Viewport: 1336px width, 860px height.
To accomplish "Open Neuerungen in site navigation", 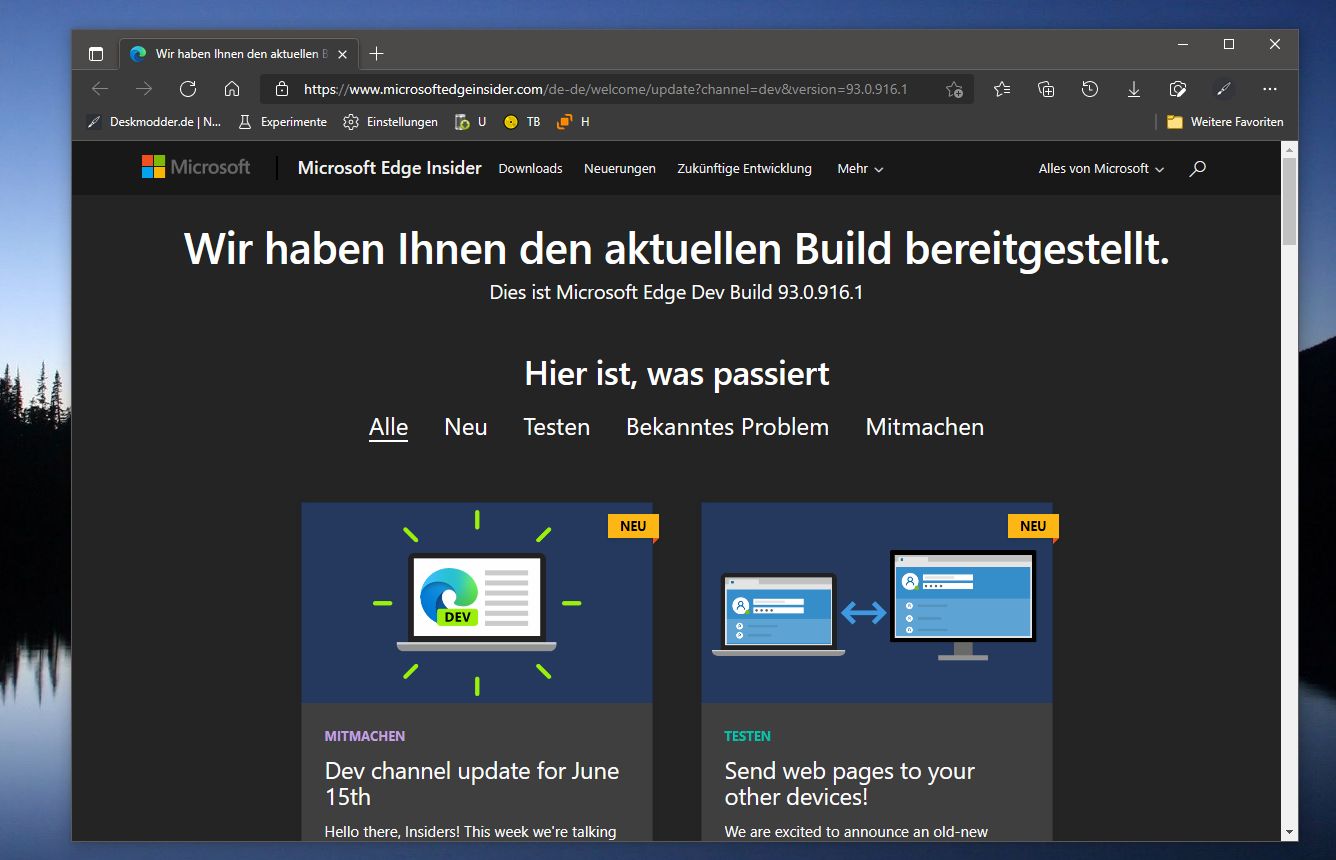I will pos(620,168).
